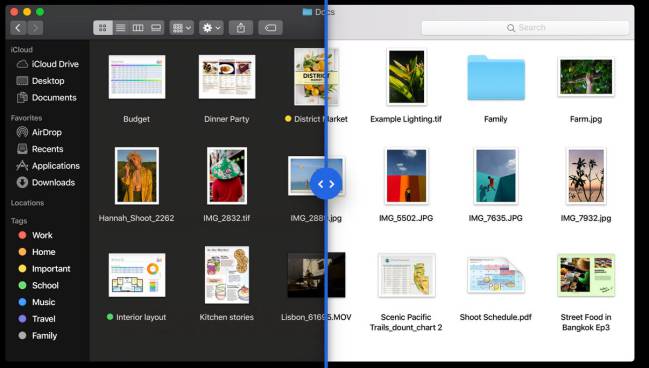This screenshot has height=368, width=649.
Task: Open the group-by arrangement dropdown
Action: pos(181,28)
